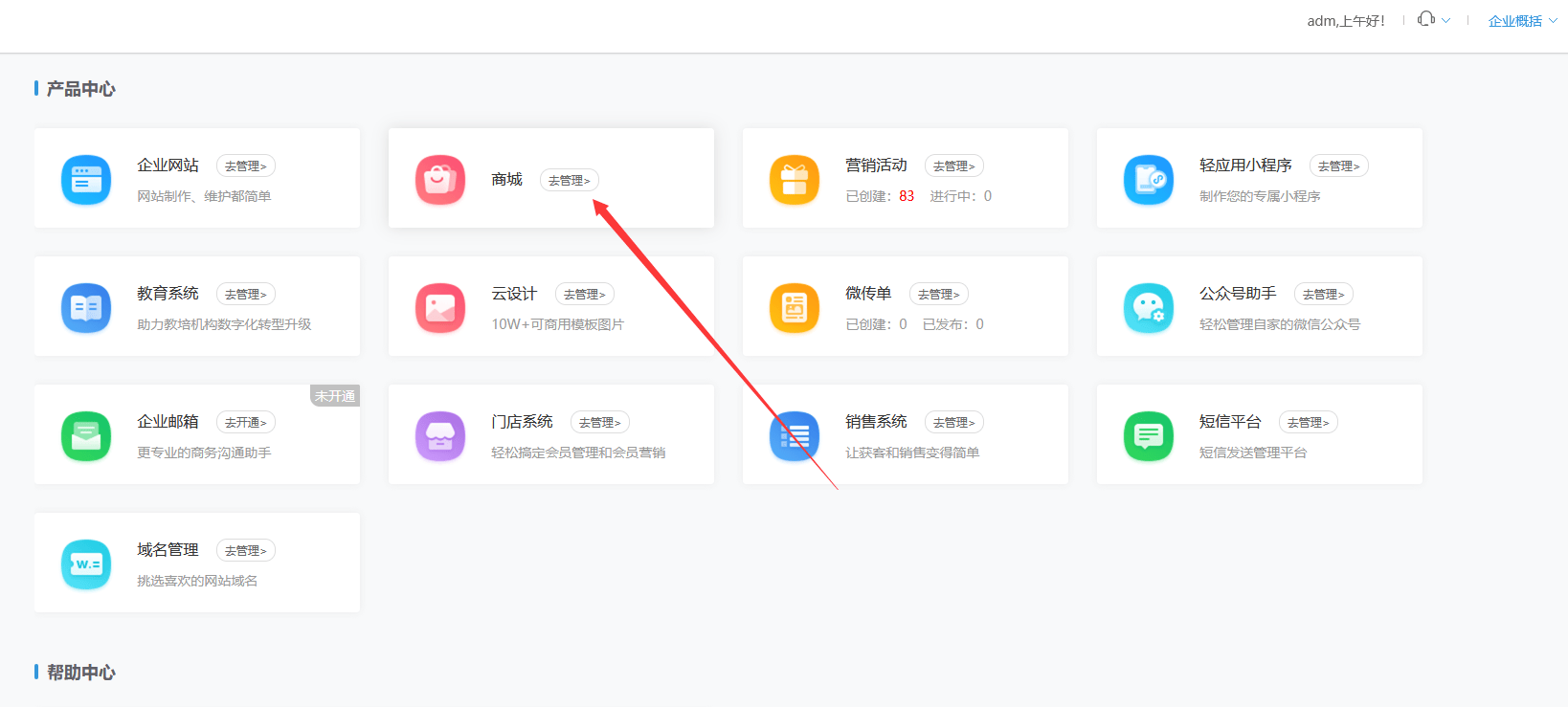Click the 云设计 title text
Viewport: 1568px width, 707px height.
tap(514, 294)
